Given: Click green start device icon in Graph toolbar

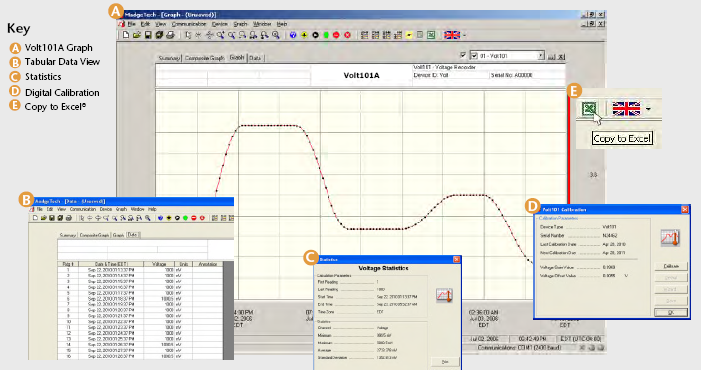Looking at the screenshot, I should (326, 35).
